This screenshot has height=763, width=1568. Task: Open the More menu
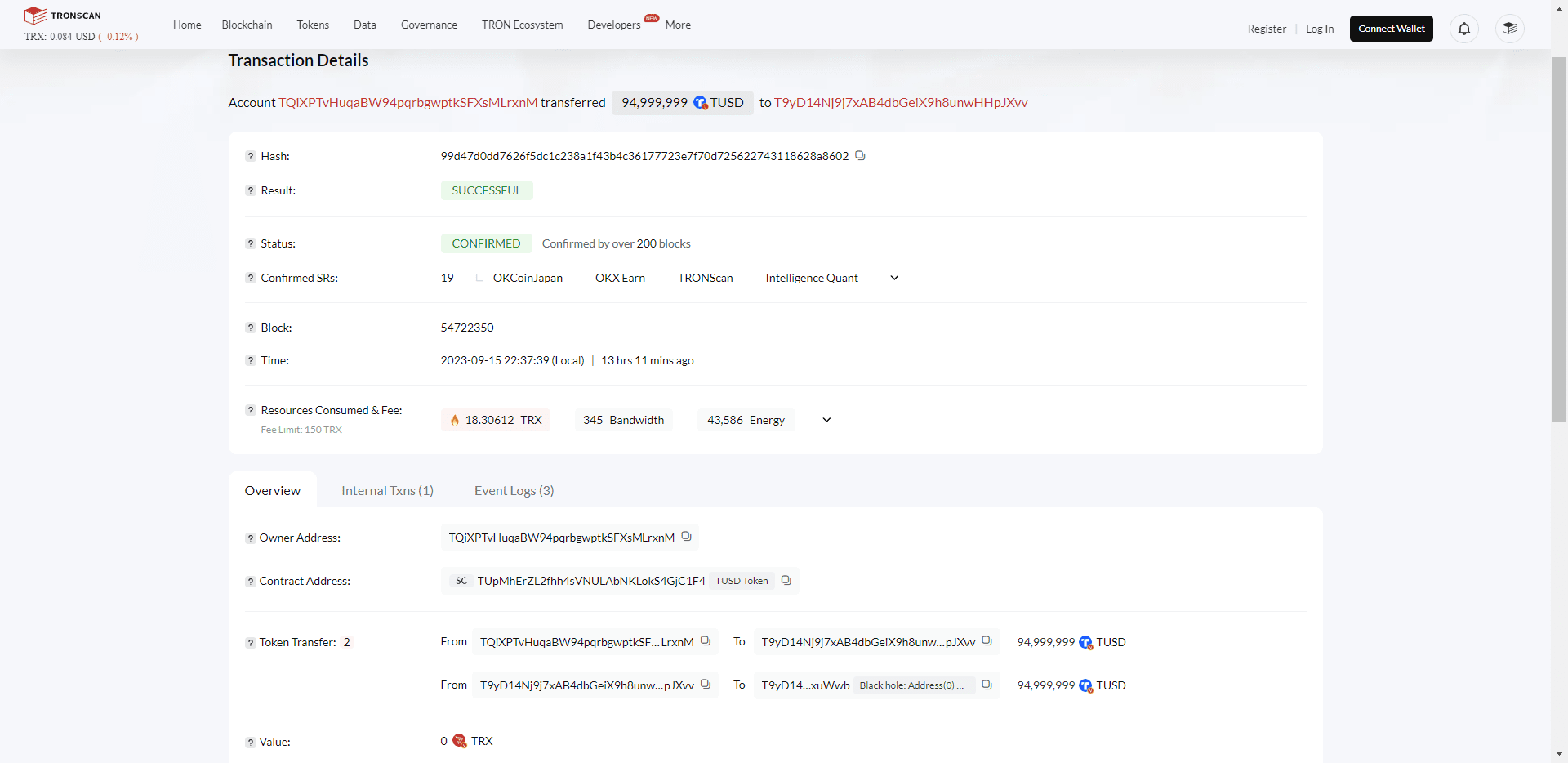tap(678, 25)
